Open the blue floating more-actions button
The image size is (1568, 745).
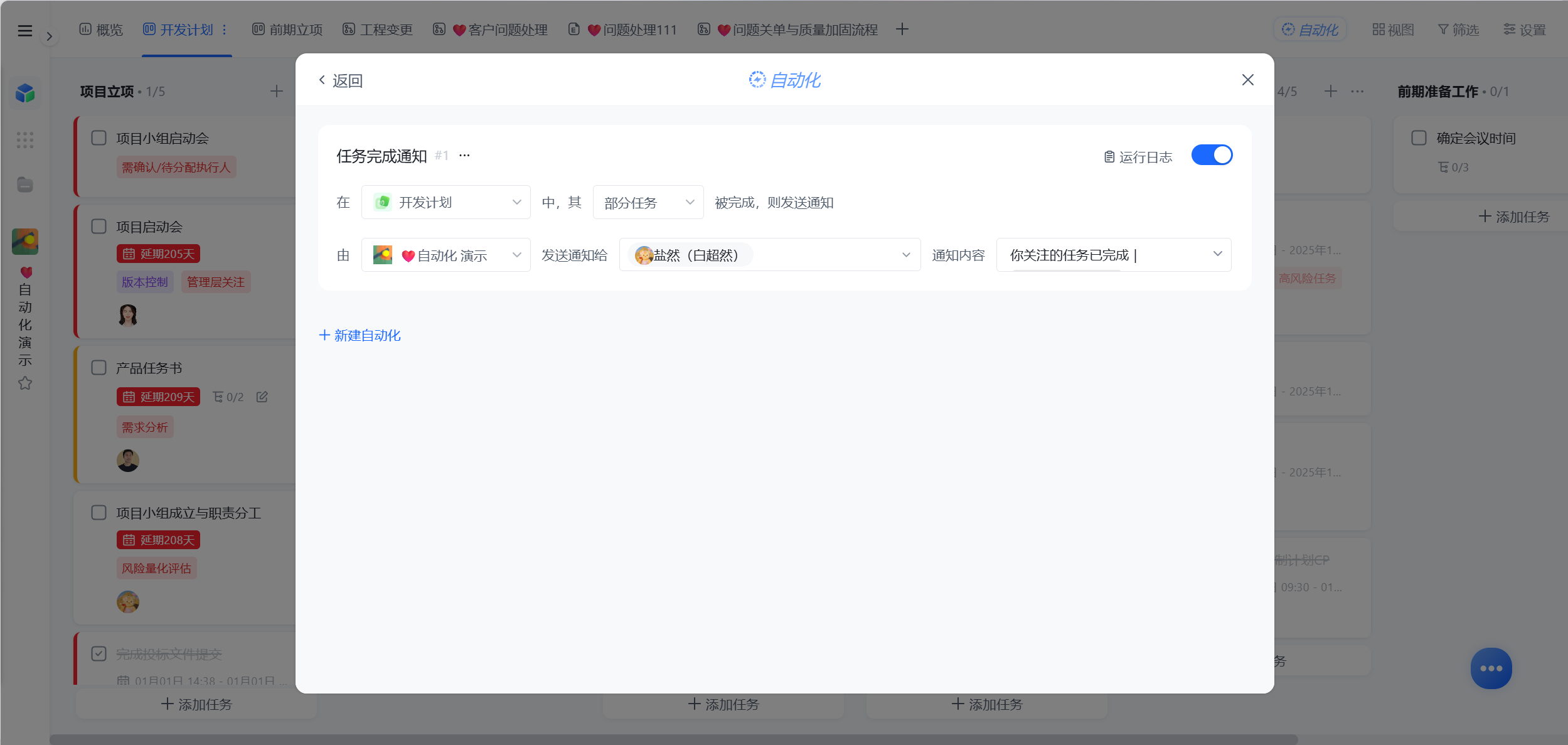click(1491, 668)
